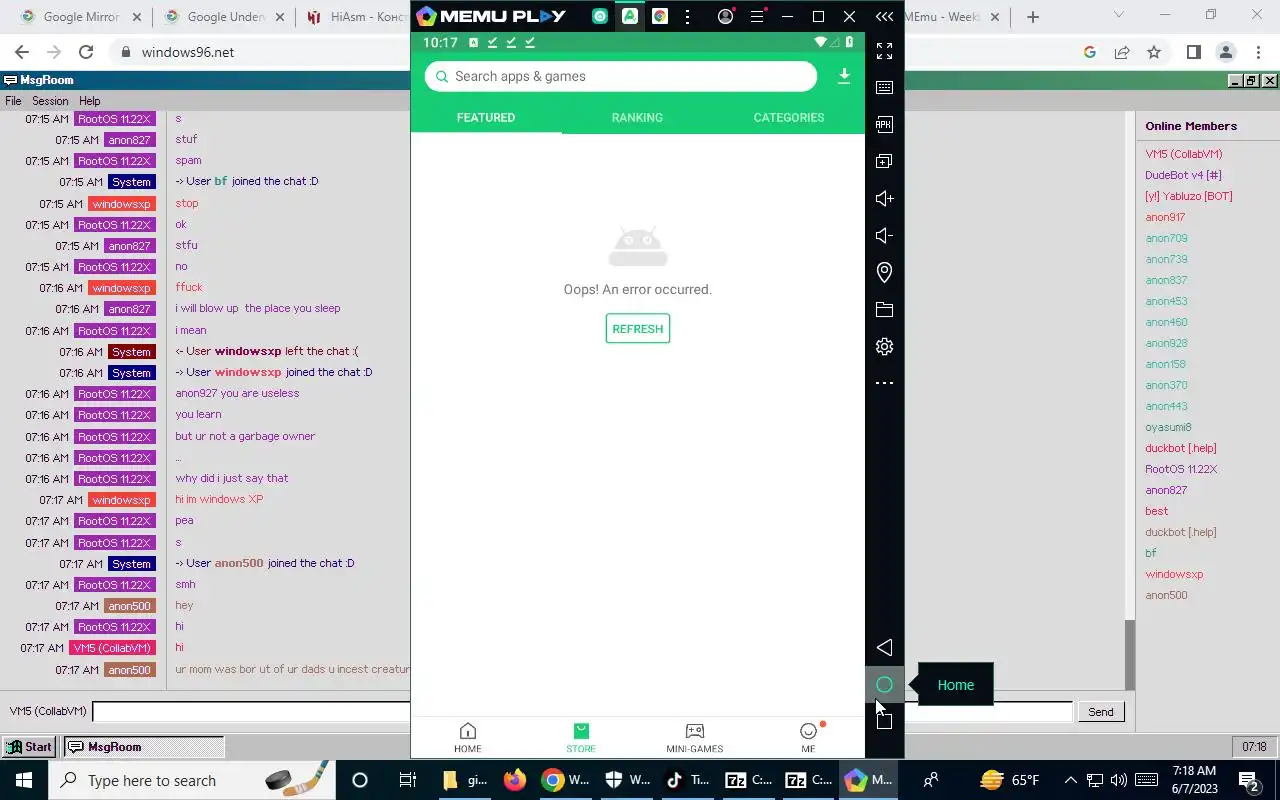Screen dimensions: 1280x800
Task: Open the File menu in MsgRoom
Action: click(x=13, y=101)
